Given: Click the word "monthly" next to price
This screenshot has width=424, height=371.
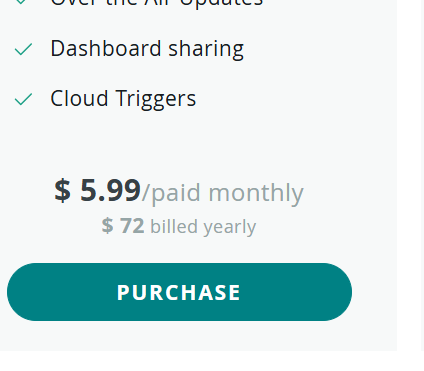Looking at the screenshot, I should click(x=256, y=193).
